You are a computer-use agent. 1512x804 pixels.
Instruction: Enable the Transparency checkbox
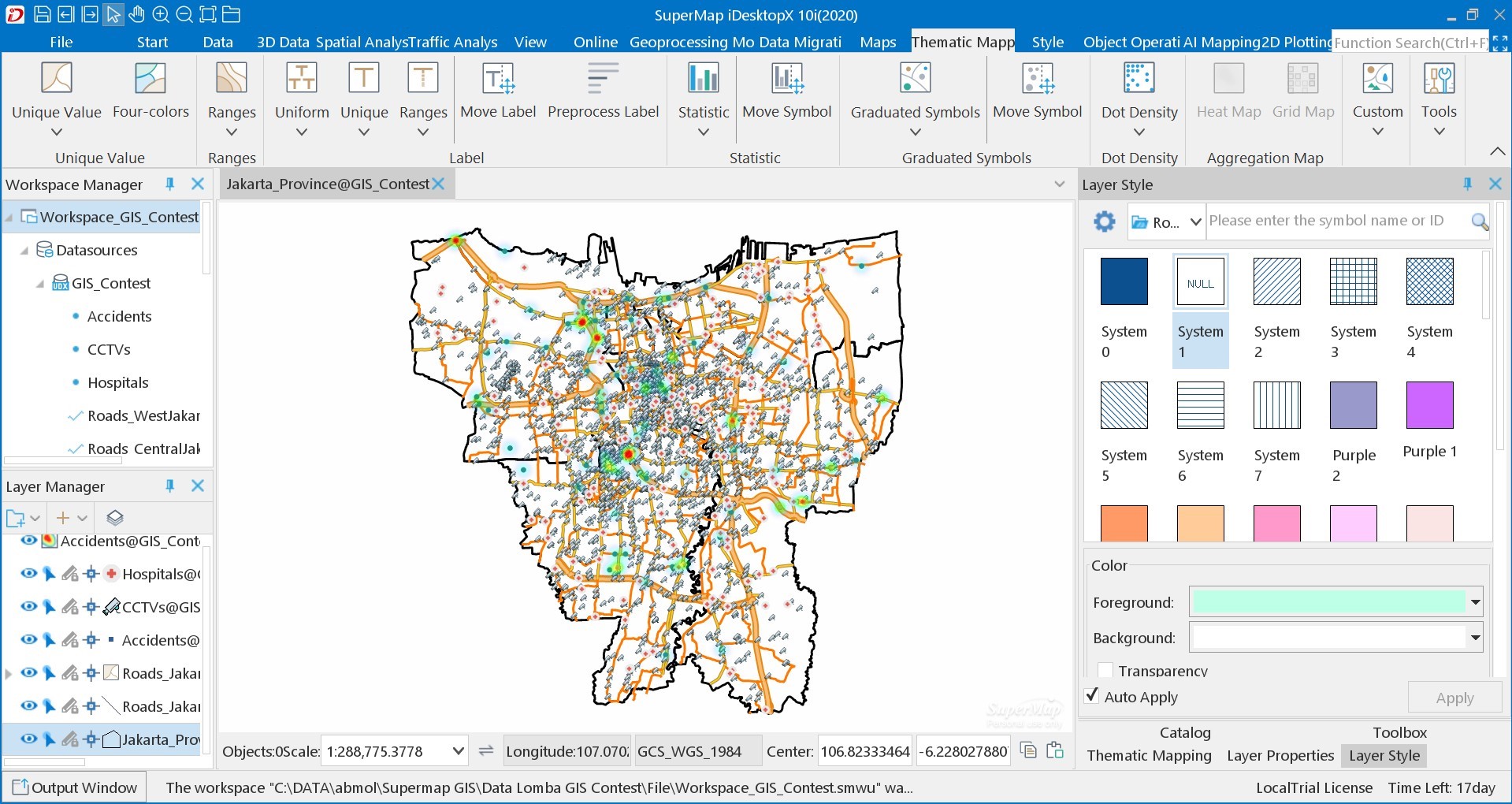[1105, 671]
